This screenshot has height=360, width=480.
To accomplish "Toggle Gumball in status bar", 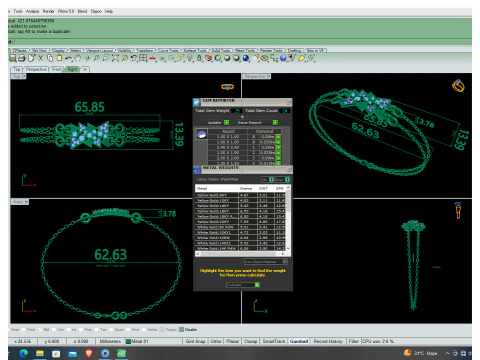I will click(x=298, y=341).
